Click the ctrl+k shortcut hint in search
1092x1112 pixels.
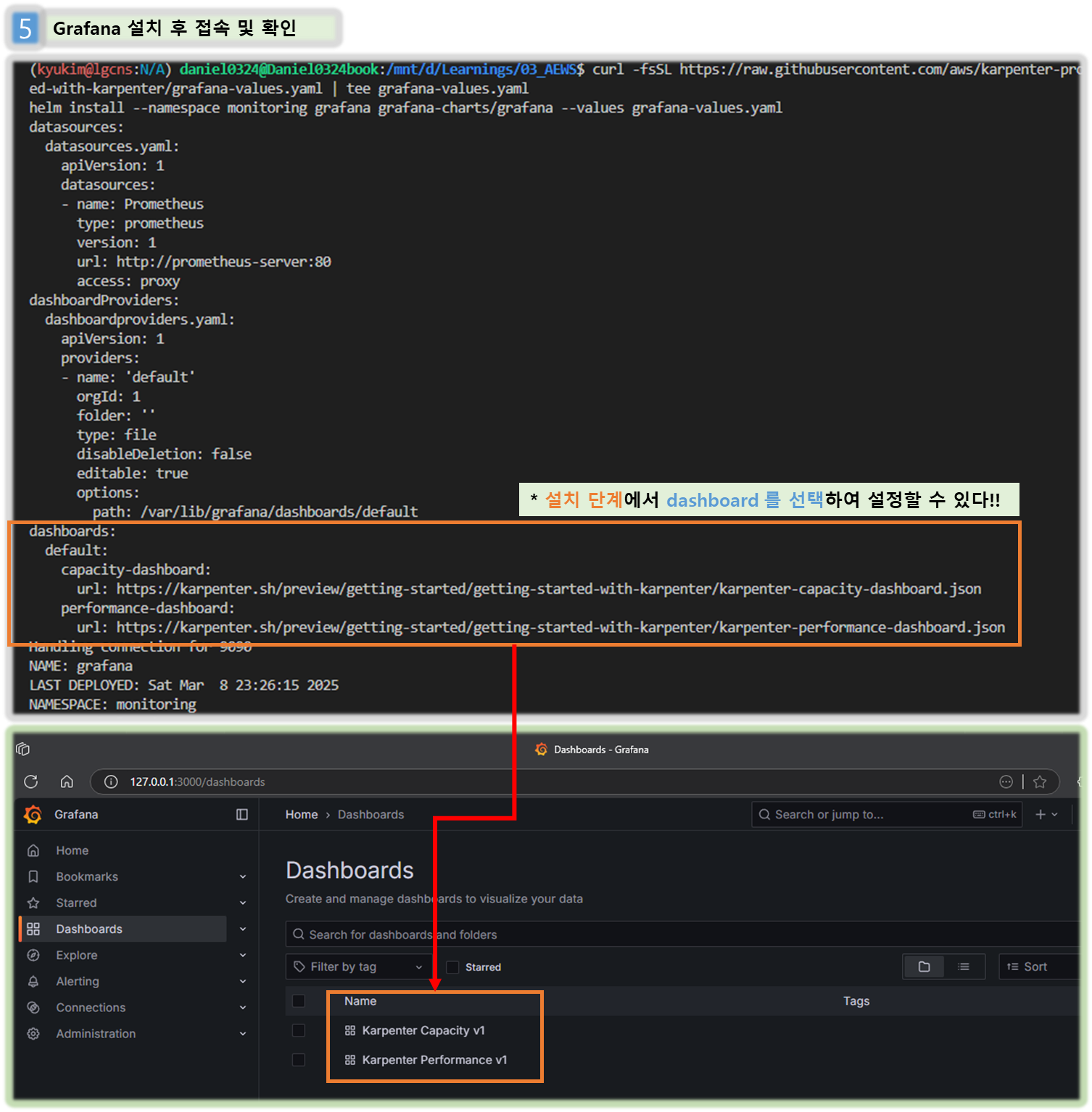(995, 814)
